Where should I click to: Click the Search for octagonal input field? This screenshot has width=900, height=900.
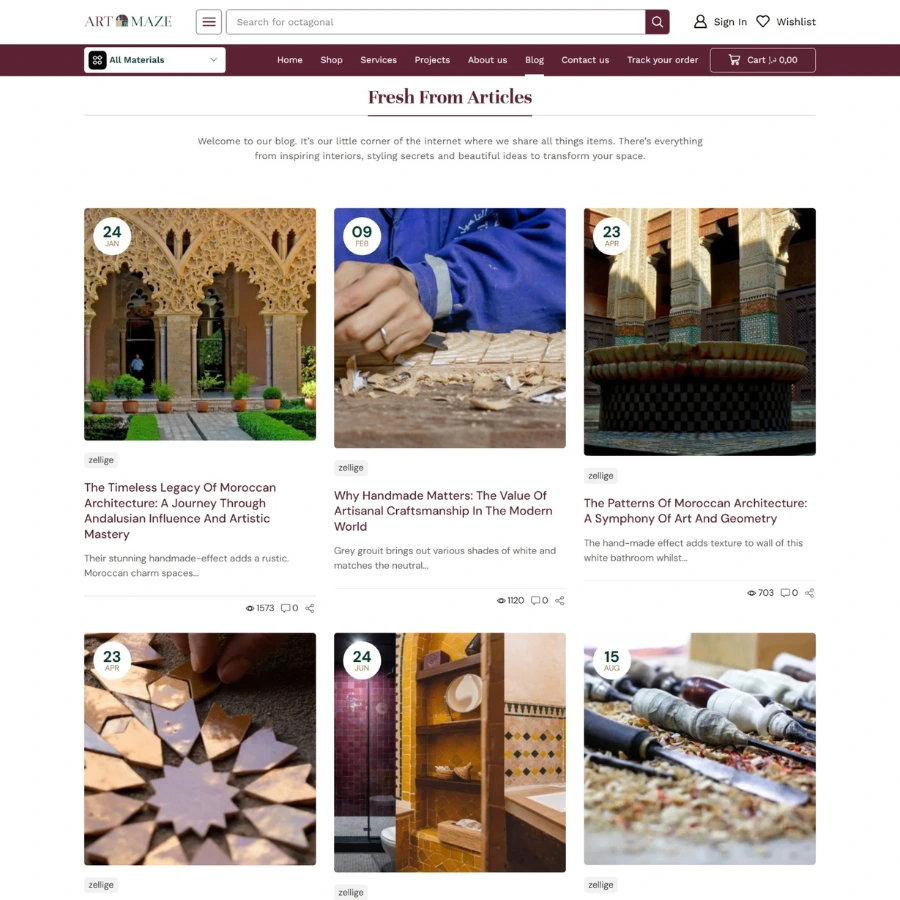point(436,22)
